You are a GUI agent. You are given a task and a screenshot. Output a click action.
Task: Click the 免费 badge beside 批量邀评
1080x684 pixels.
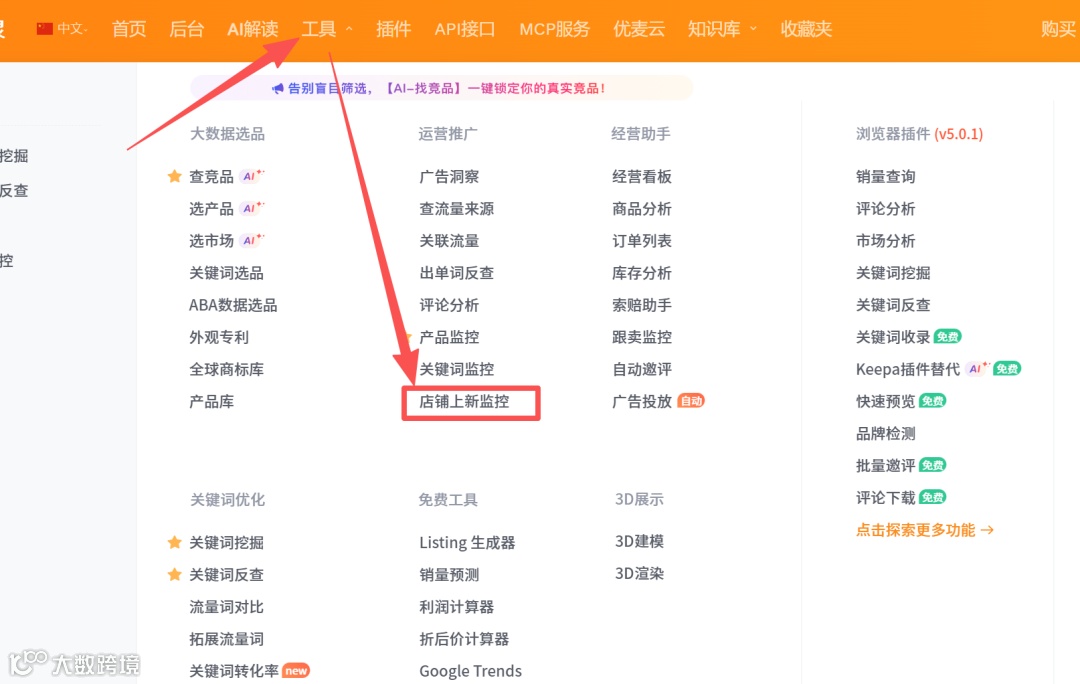click(933, 465)
